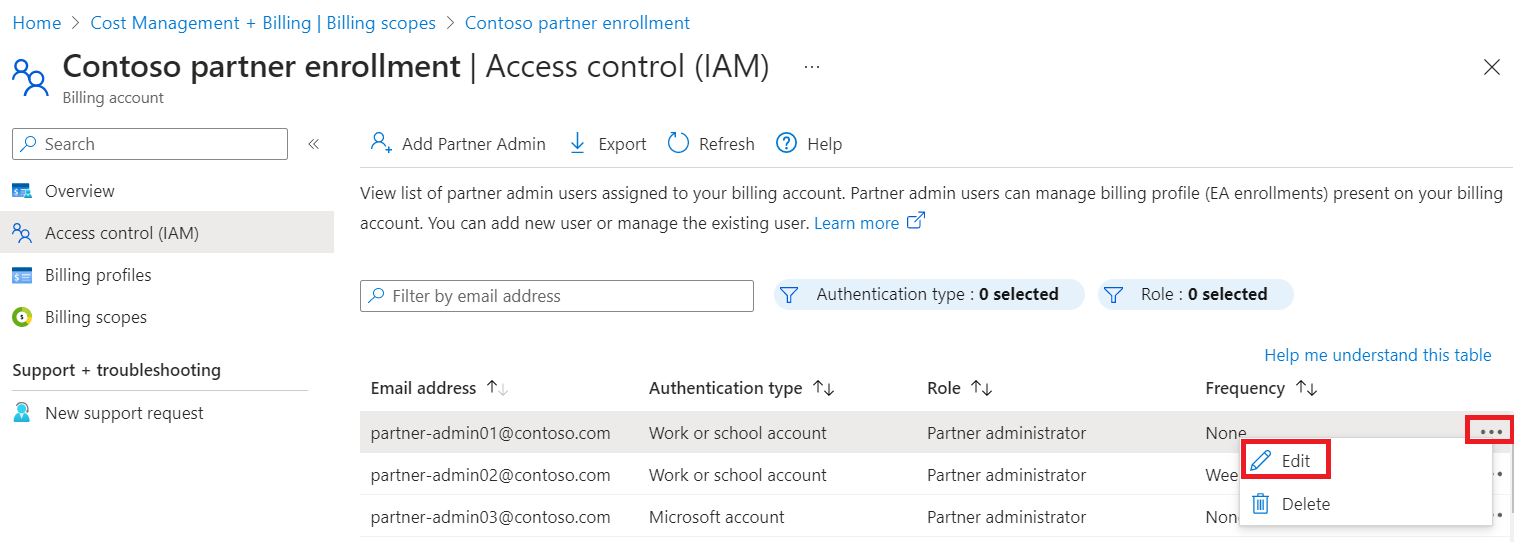Screen dimensions: 1514x542
Task: Click the Refresh icon
Action: coord(679,143)
